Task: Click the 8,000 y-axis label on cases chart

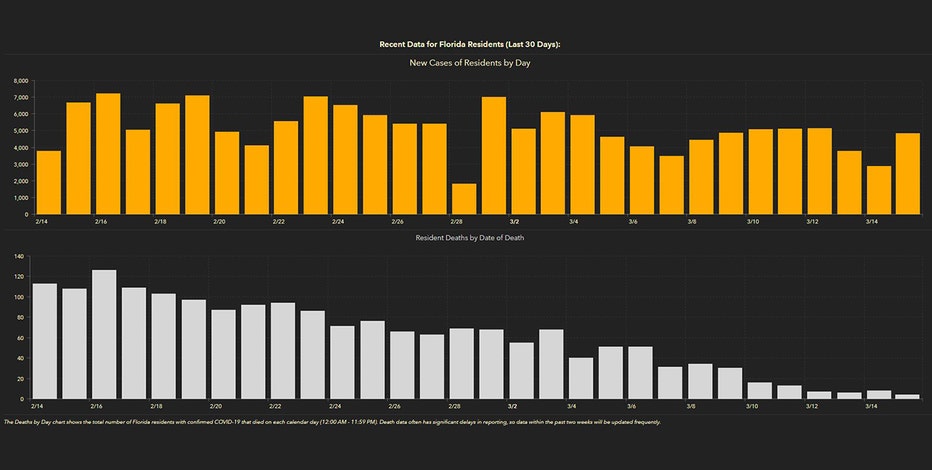Action: [x=21, y=81]
